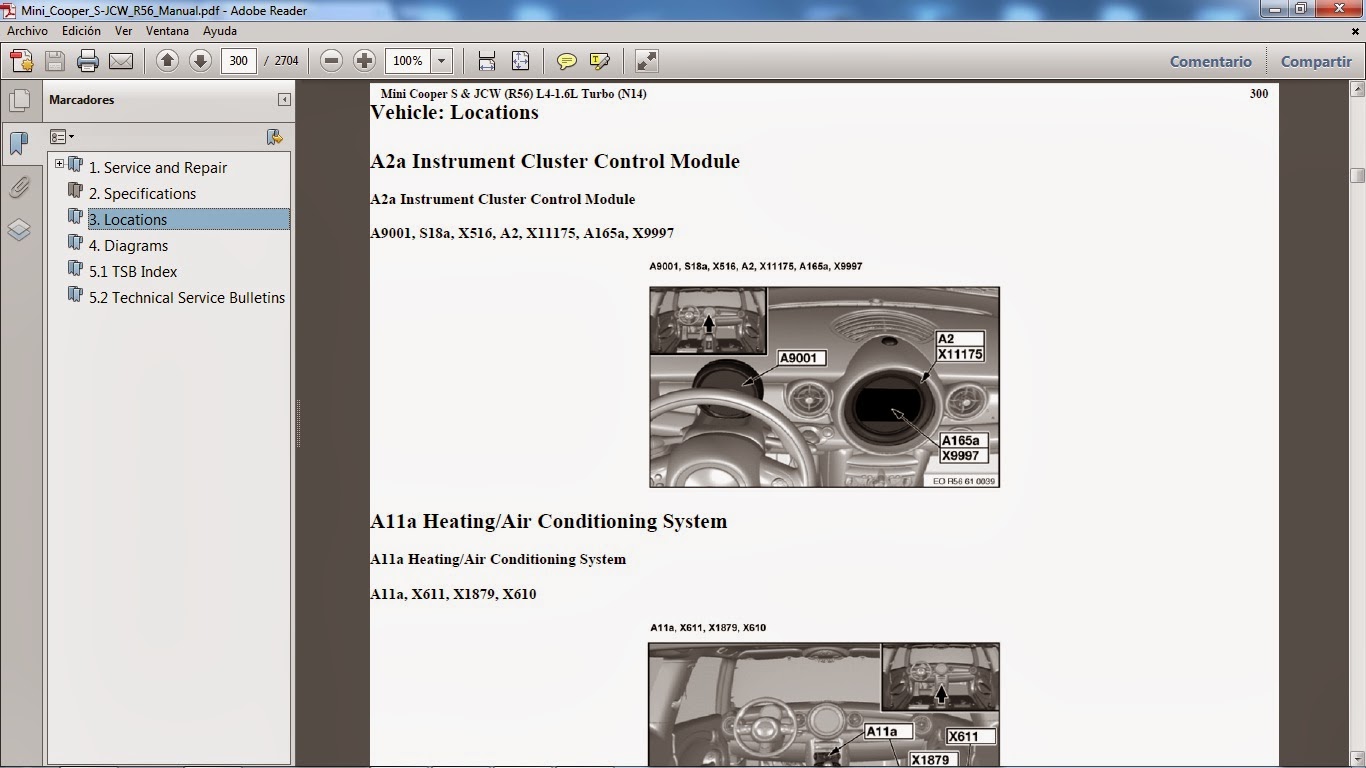Screen dimensions: 1366x768
Task: Click the A11a Heating/Air Conditioning System heading
Action: click(x=548, y=521)
